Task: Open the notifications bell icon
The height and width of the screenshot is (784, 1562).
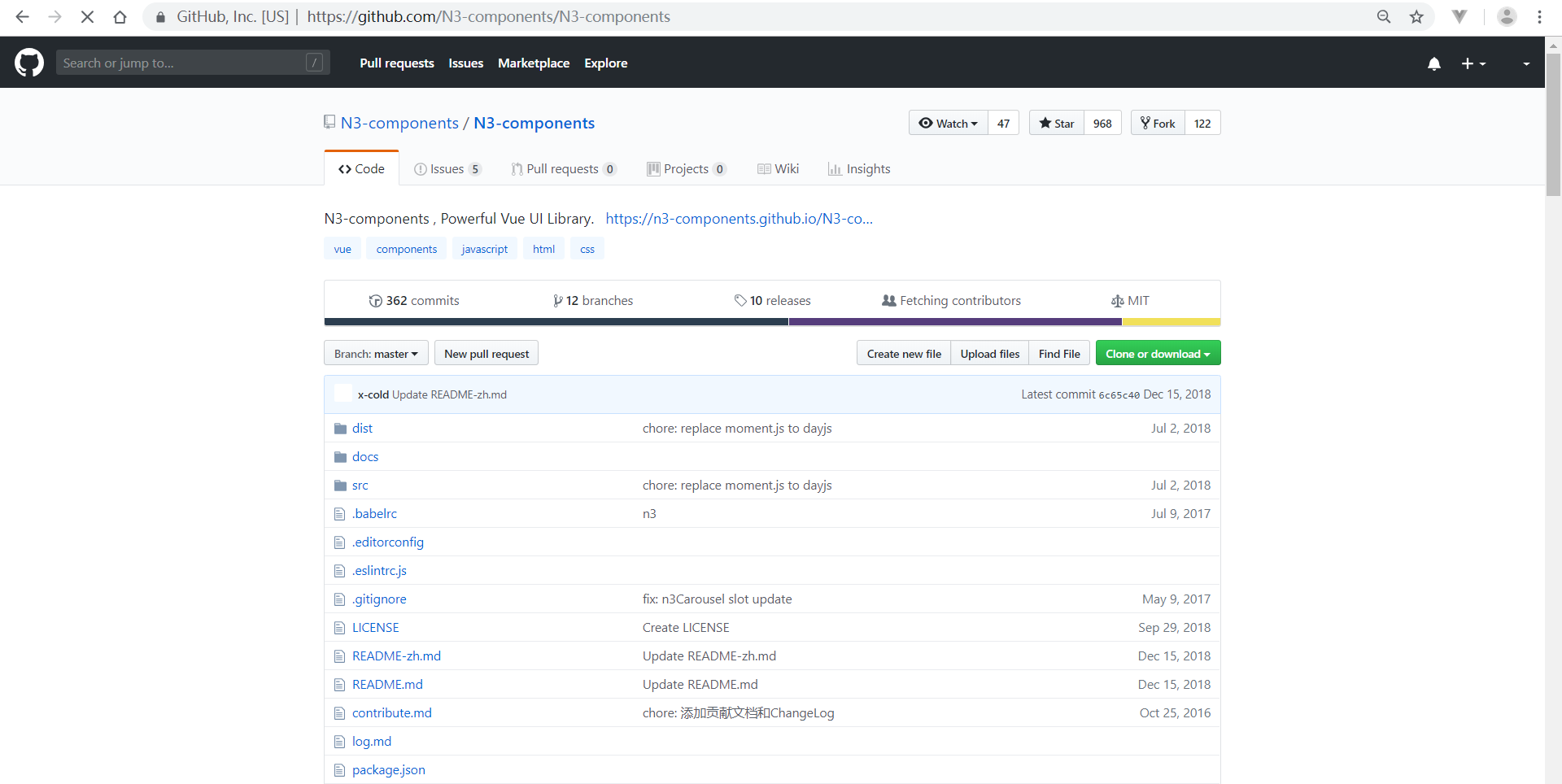Action: [1434, 63]
